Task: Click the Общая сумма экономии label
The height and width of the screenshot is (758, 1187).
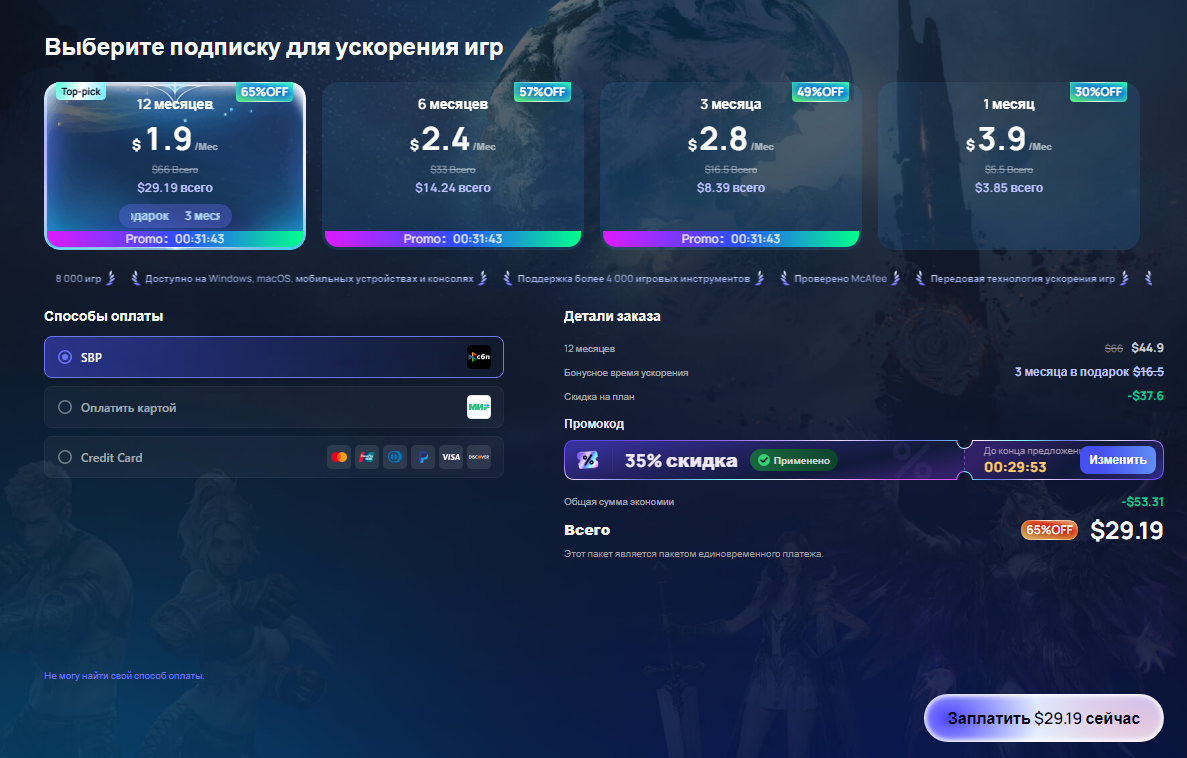Action: pyautogui.click(x=618, y=501)
